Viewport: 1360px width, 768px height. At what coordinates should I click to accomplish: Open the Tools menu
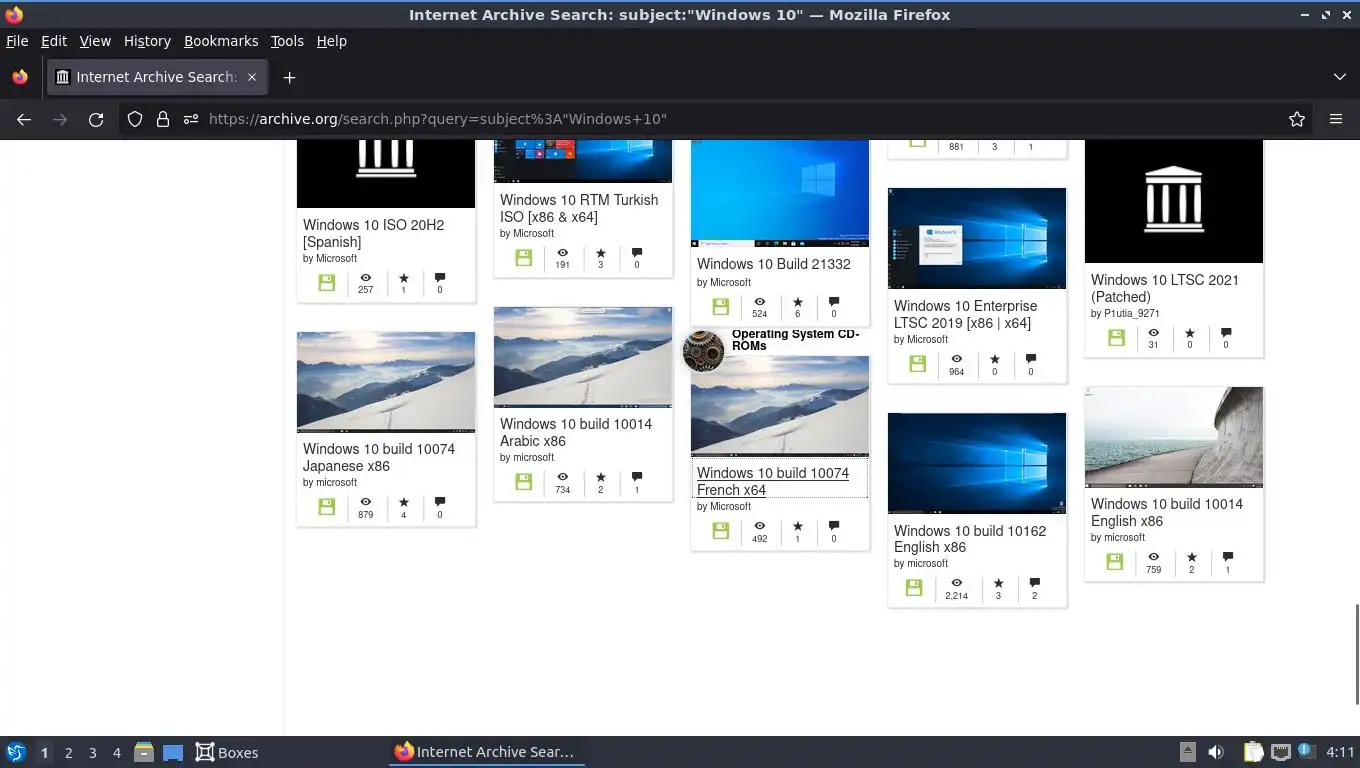click(287, 41)
